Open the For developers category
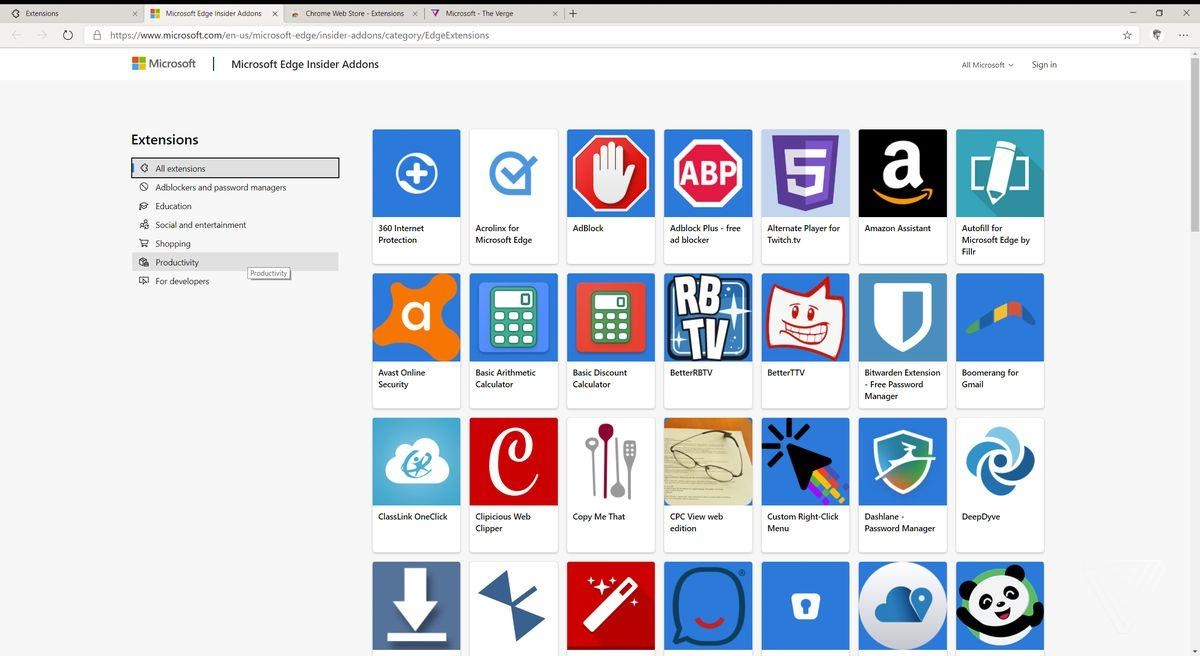The image size is (1200, 656). pos(183,281)
